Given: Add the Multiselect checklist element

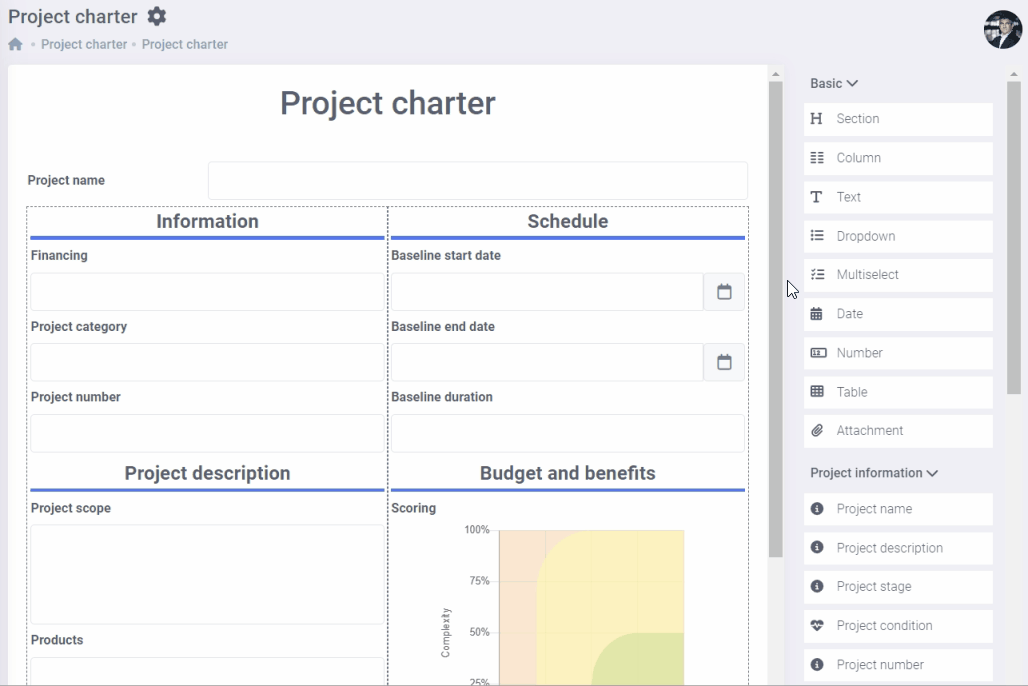Looking at the screenshot, I should pyautogui.click(x=867, y=275).
